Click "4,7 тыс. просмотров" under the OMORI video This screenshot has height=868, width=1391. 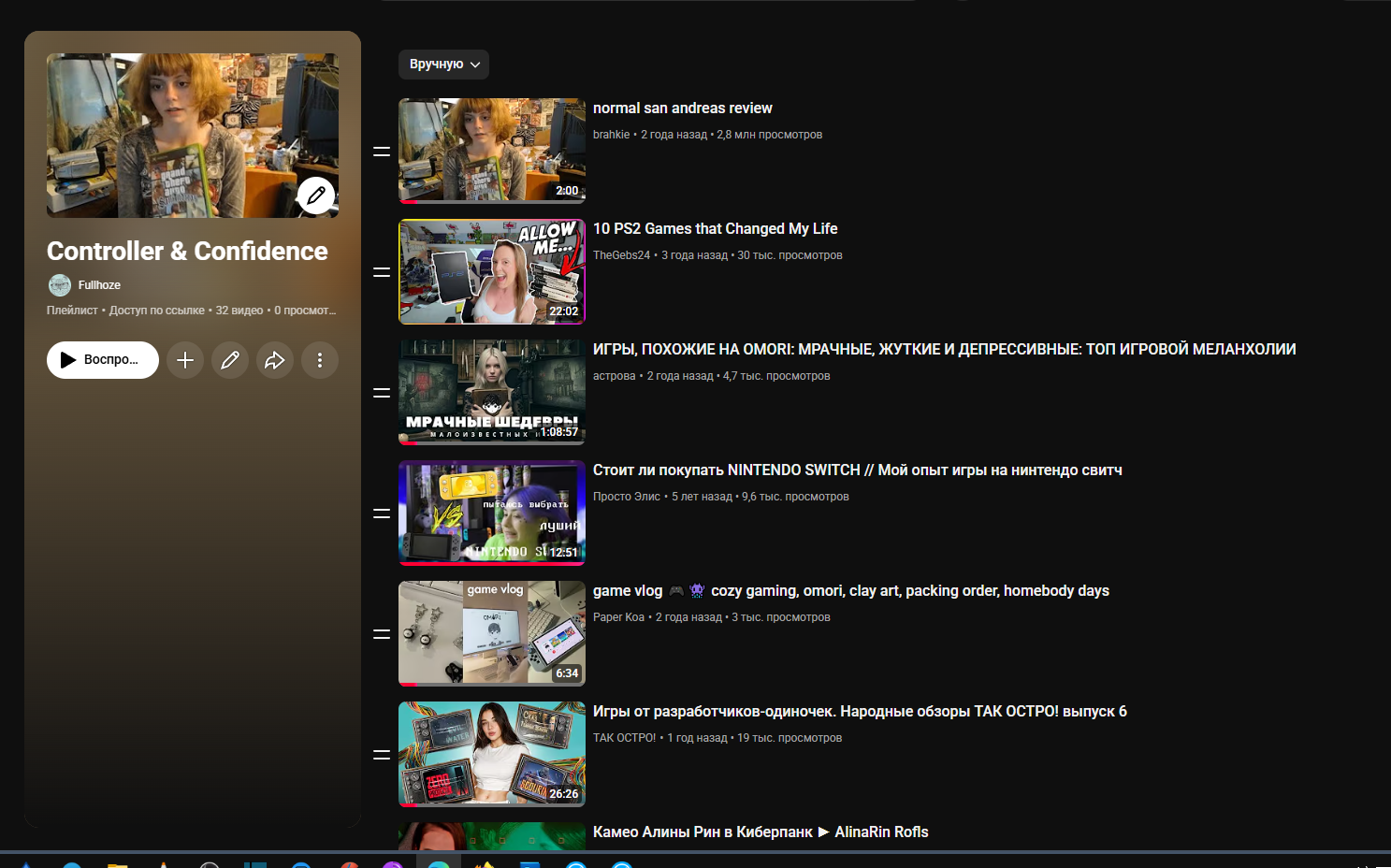[776, 376]
